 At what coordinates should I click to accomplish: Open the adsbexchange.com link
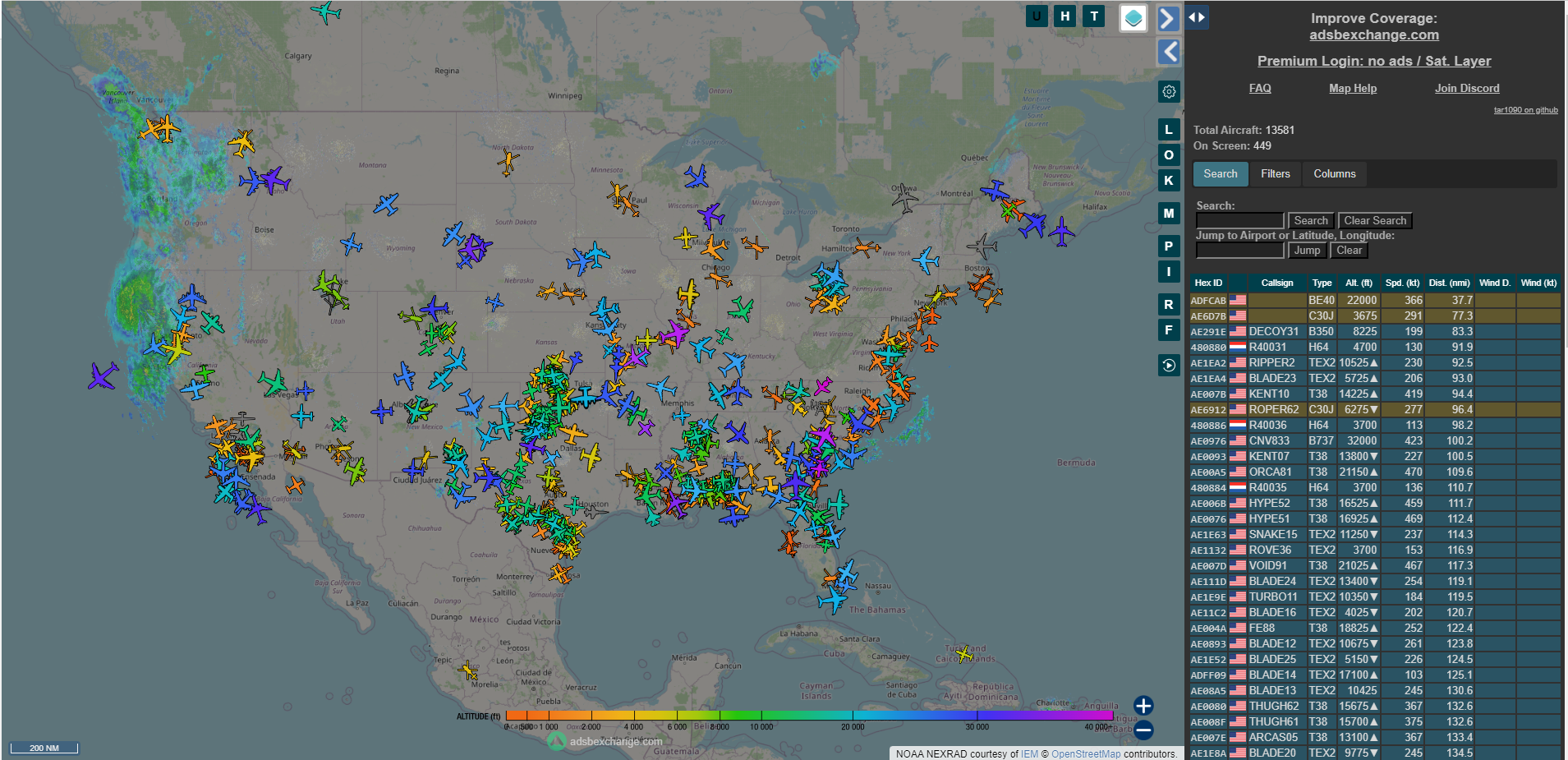click(x=1374, y=35)
